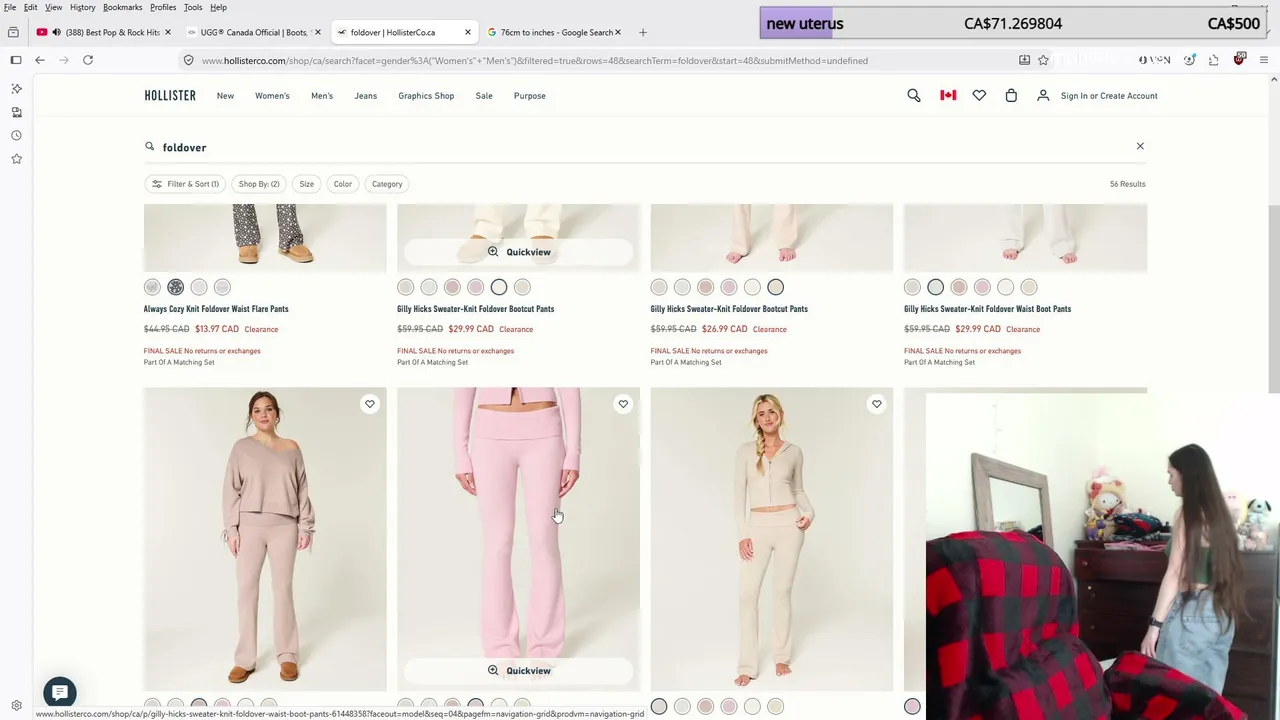Screen dimensions: 1280x720
Task: Expand the Color filter
Action: [x=343, y=184]
